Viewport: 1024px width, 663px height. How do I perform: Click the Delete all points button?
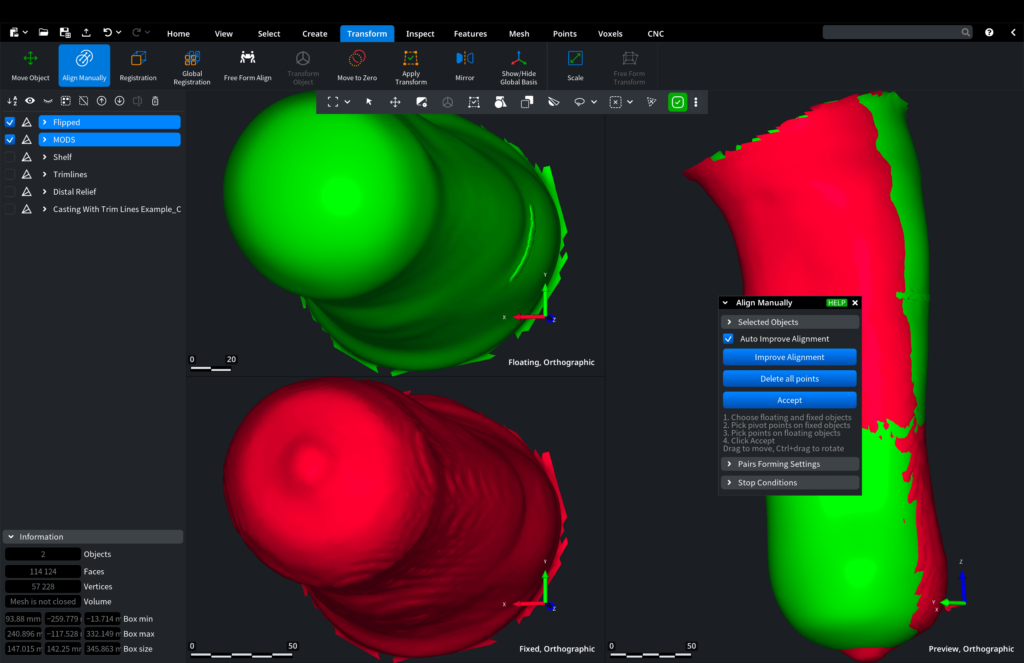(x=789, y=378)
